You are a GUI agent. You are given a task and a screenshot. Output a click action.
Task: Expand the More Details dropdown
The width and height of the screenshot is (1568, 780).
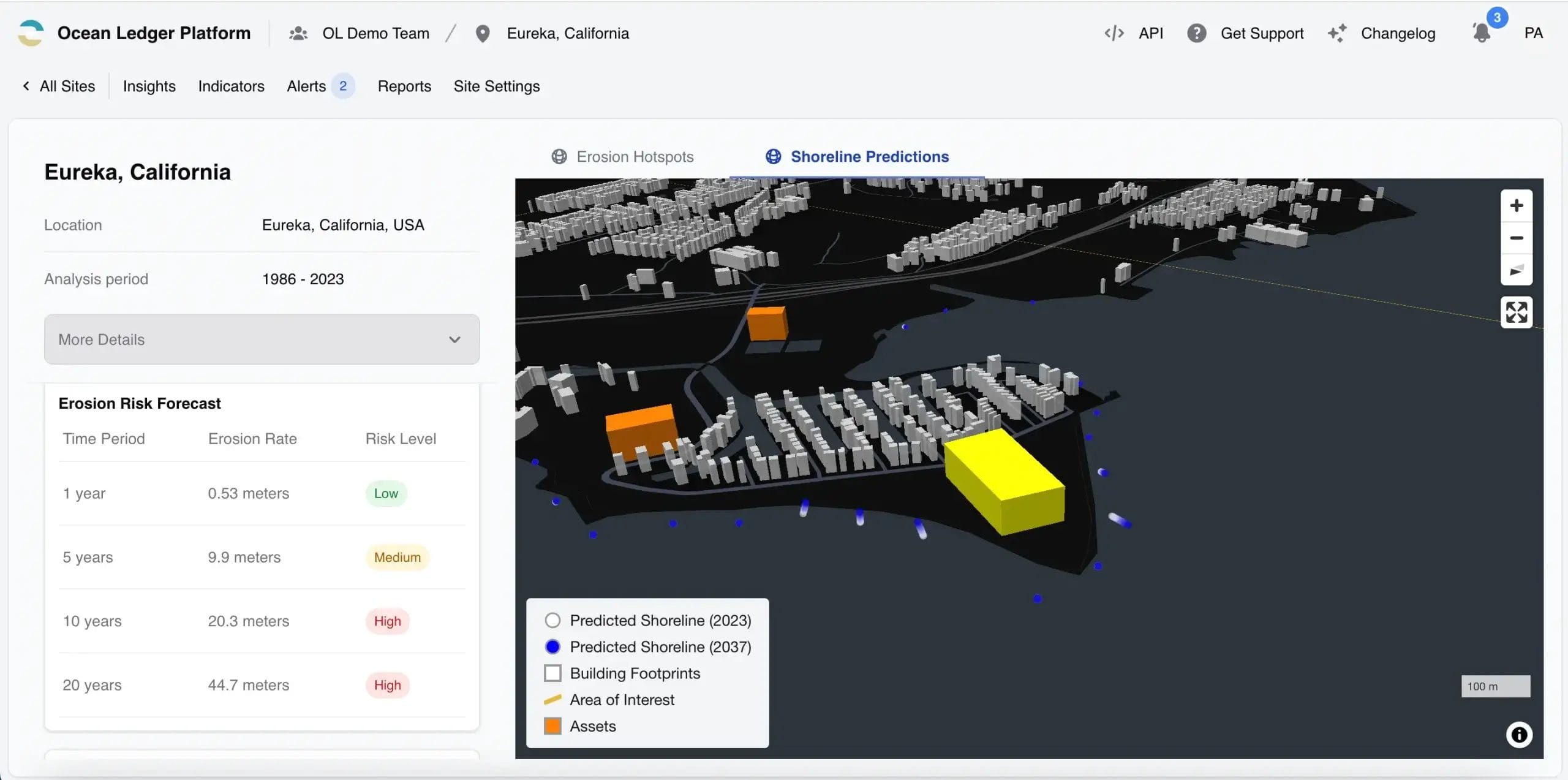[x=262, y=339]
